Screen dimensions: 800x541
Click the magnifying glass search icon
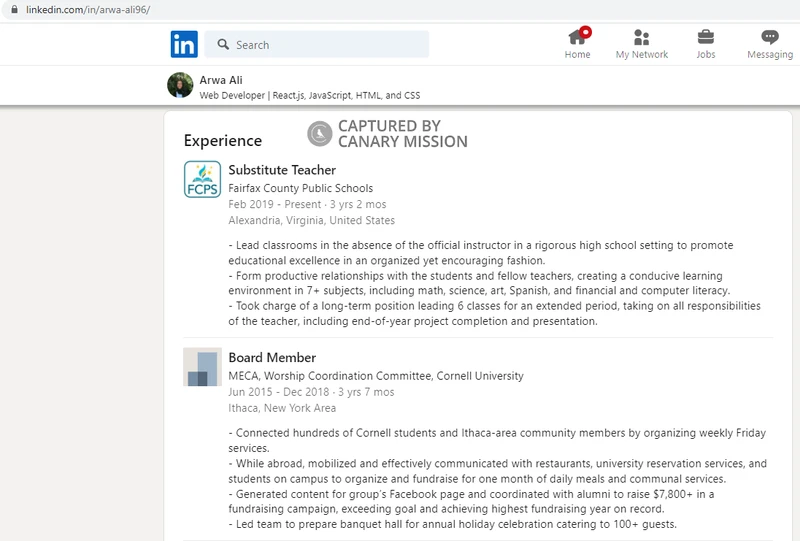(223, 44)
